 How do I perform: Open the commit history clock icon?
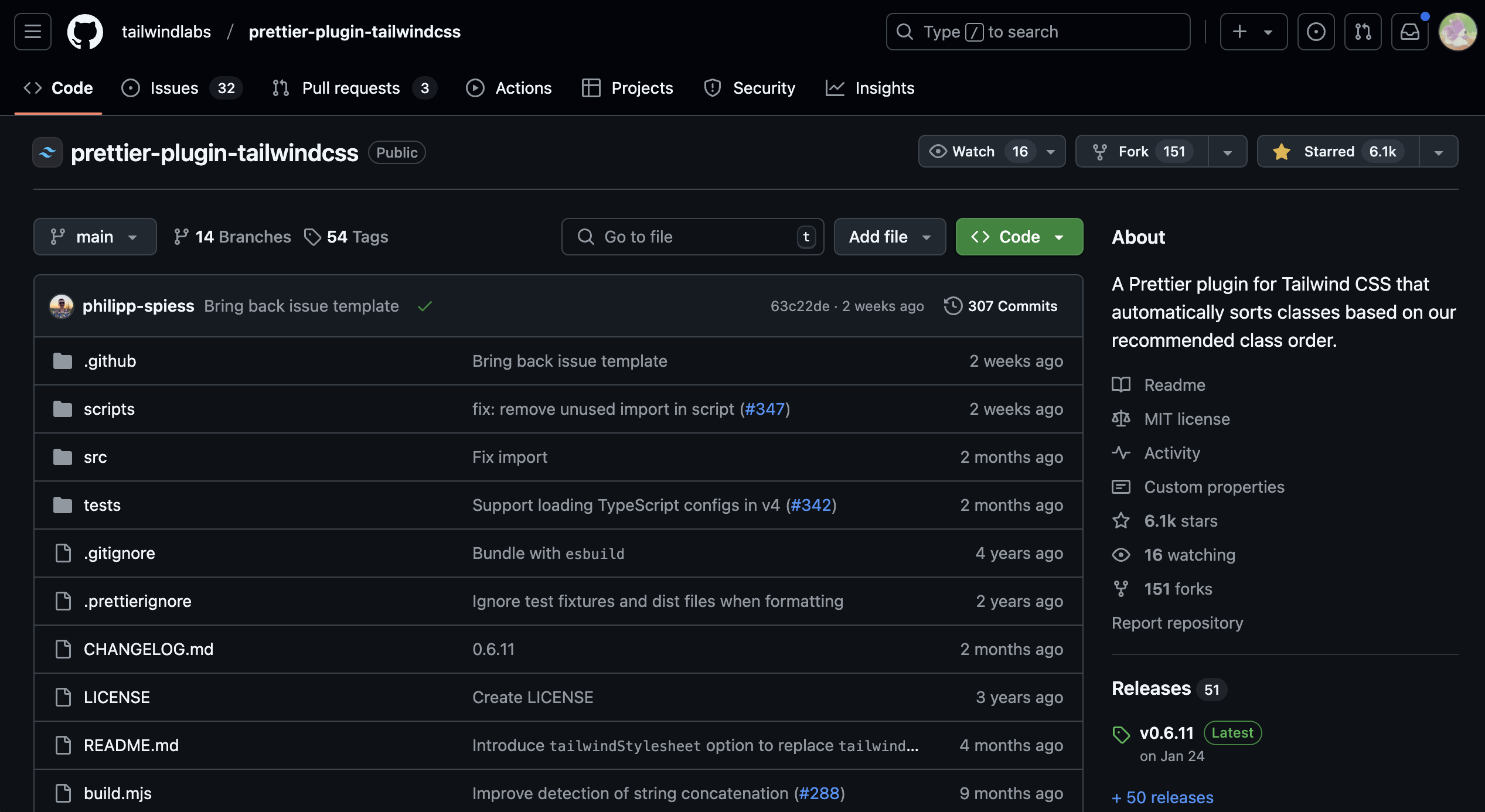pos(953,305)
